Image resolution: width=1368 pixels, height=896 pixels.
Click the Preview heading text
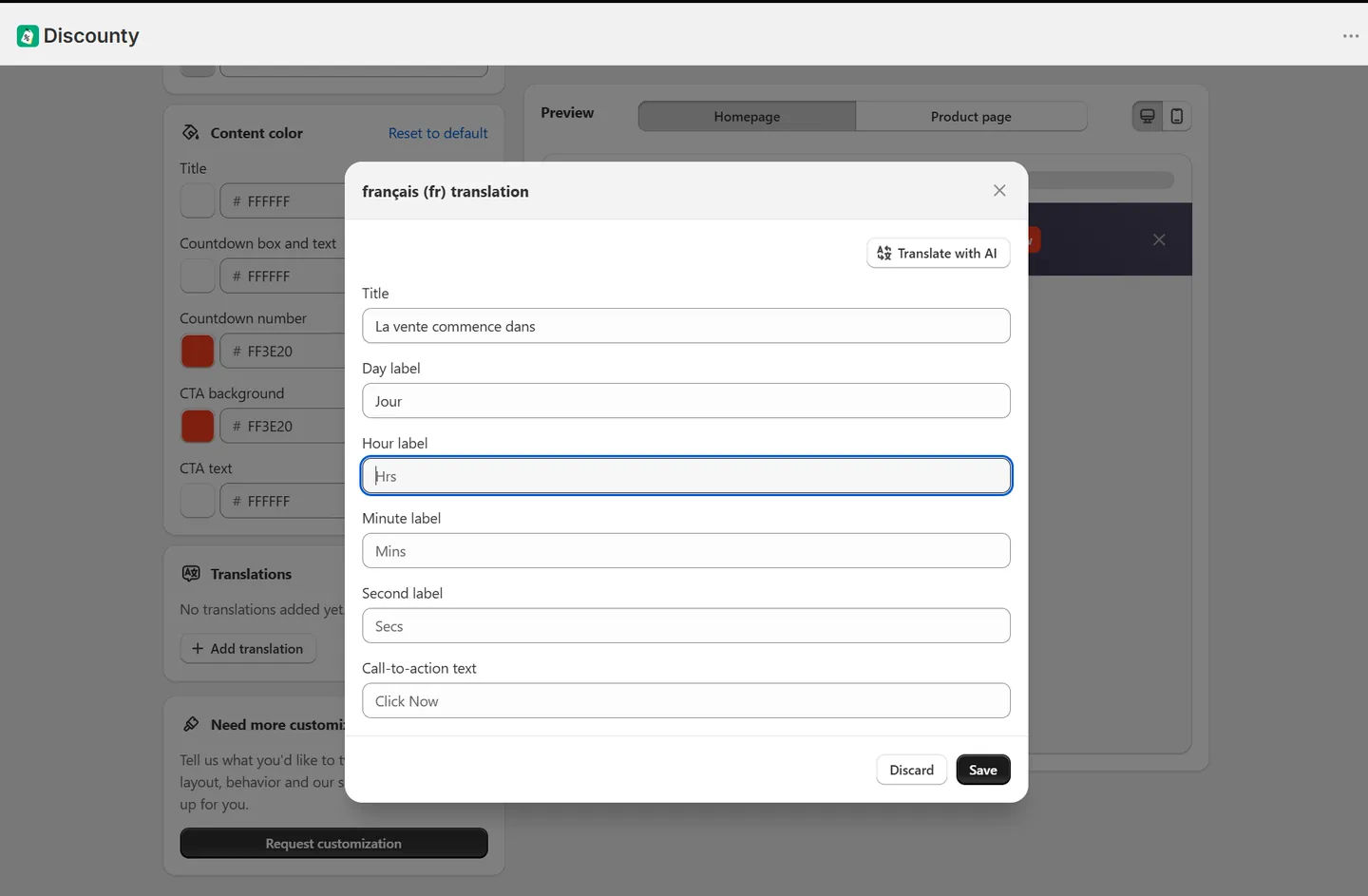(567, 112)
